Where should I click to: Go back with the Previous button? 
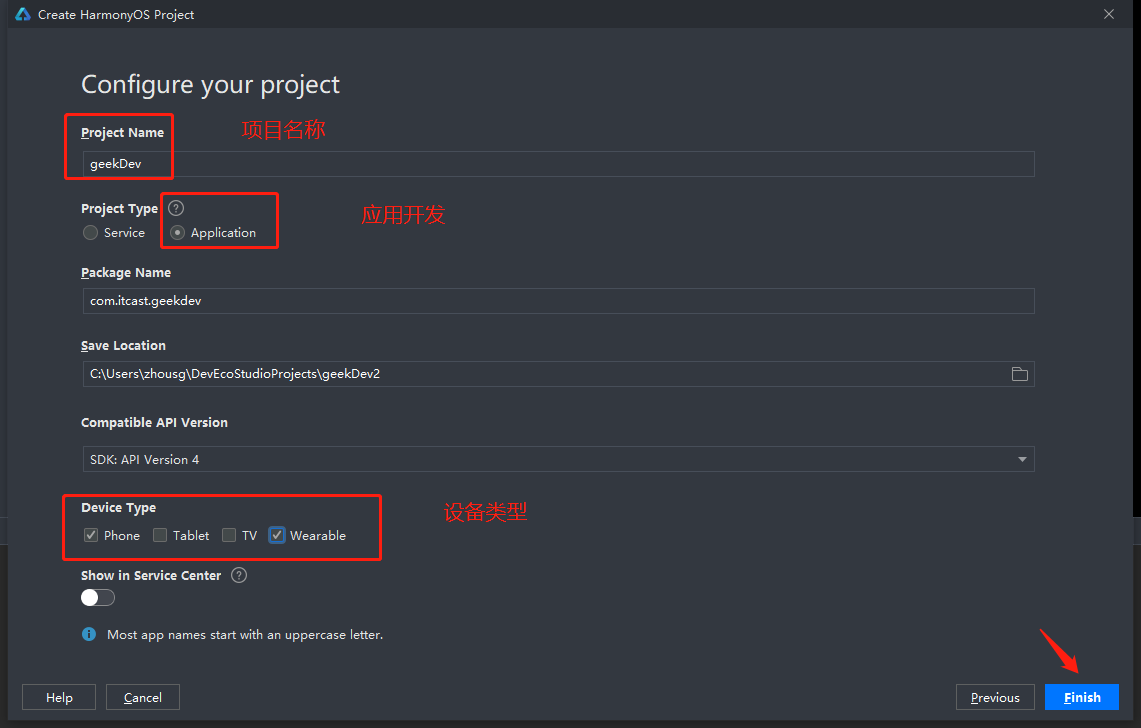pyautogui.click(x=994, y=697)
